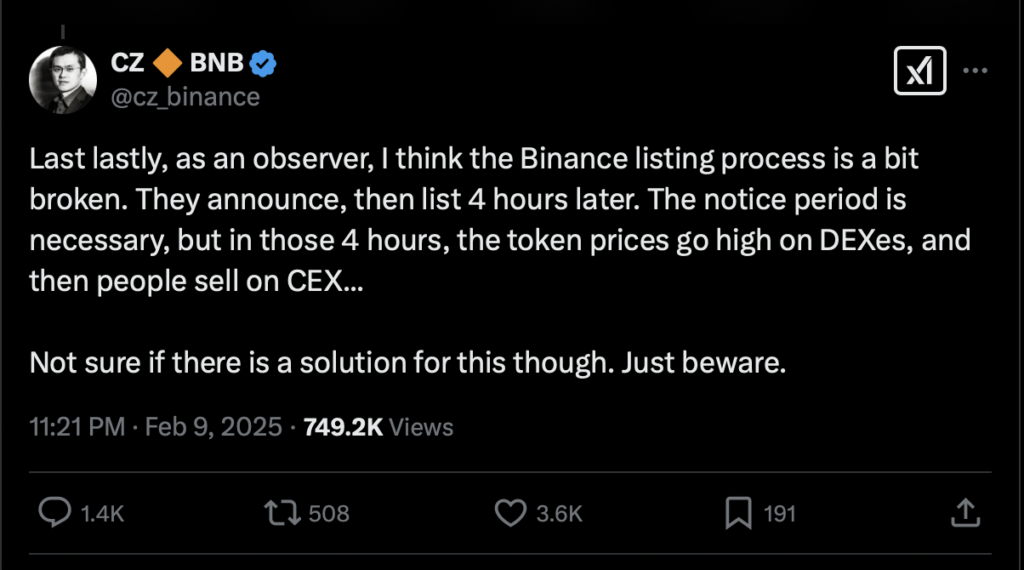Click the orange diamond BNB emoji

(x=167, y=63)
